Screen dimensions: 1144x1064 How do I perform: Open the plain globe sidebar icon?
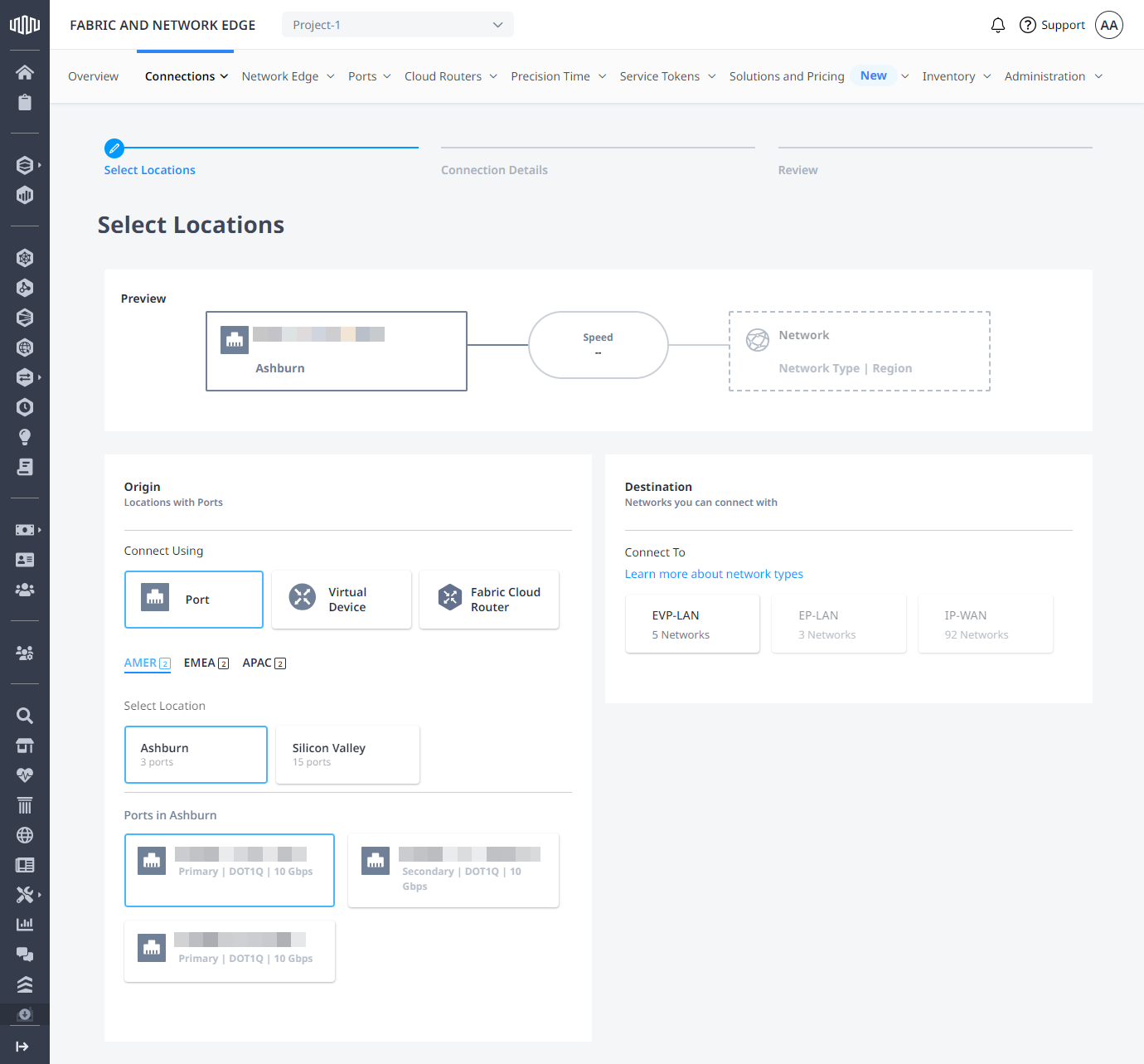(25, 835)
